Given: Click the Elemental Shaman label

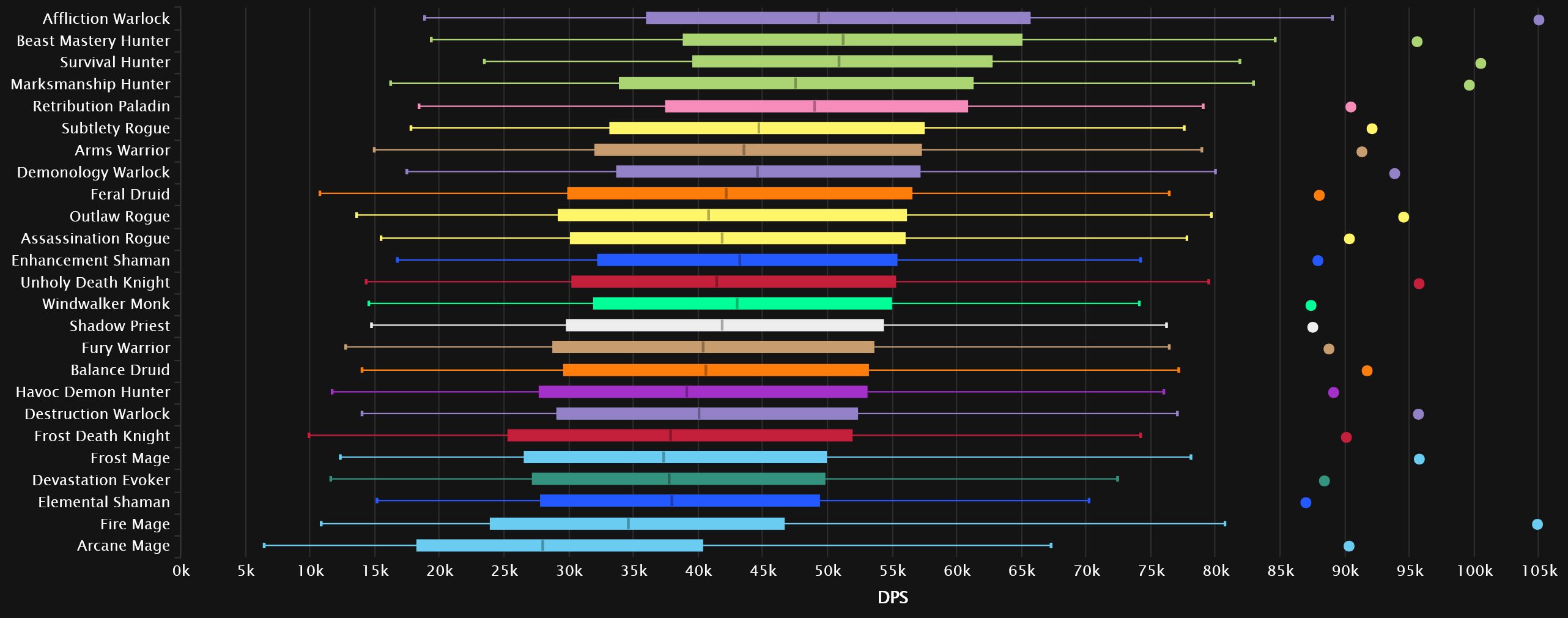Looking at the screenshot, I should (x=104, y=502).
